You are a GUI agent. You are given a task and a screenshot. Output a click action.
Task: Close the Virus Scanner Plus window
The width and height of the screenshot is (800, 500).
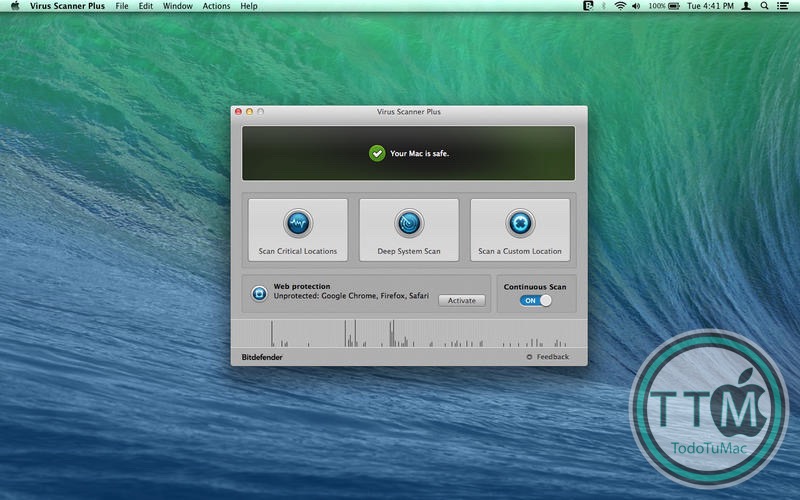tap(238, 111)
